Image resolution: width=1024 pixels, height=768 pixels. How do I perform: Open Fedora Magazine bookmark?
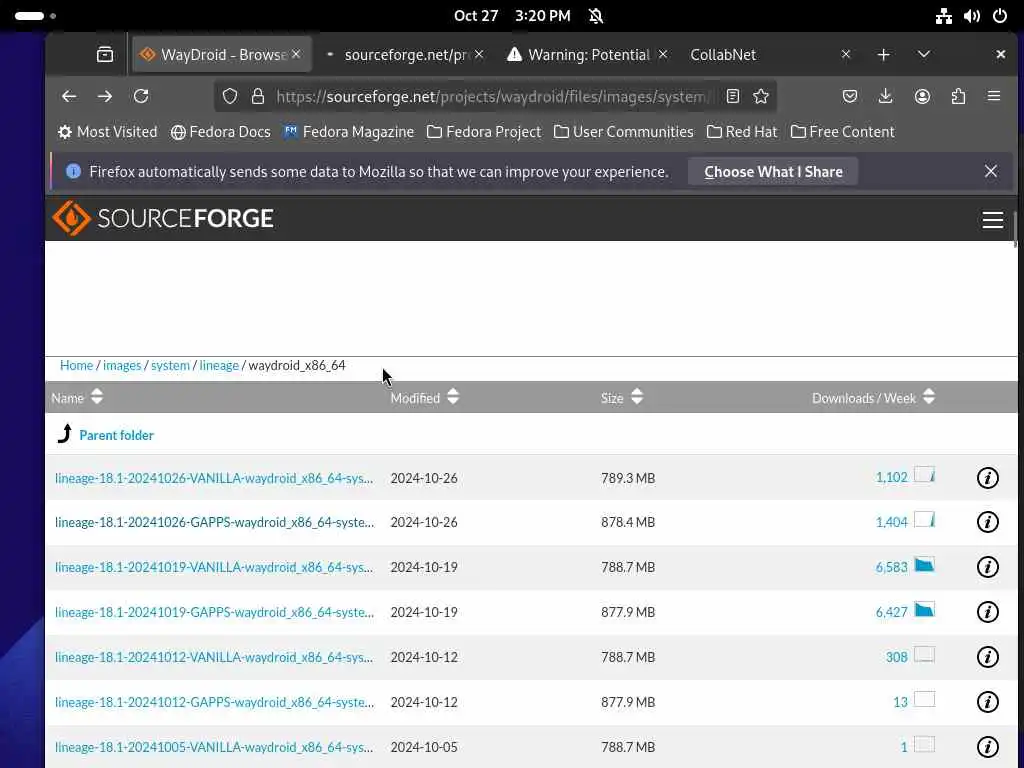click(x=349, y=132)
